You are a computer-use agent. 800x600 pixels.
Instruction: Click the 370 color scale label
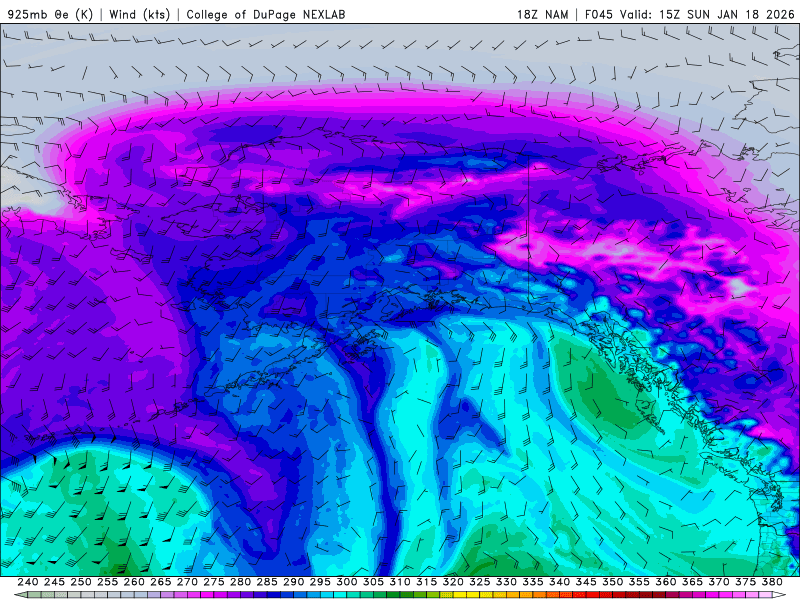(x=719, y=582)
